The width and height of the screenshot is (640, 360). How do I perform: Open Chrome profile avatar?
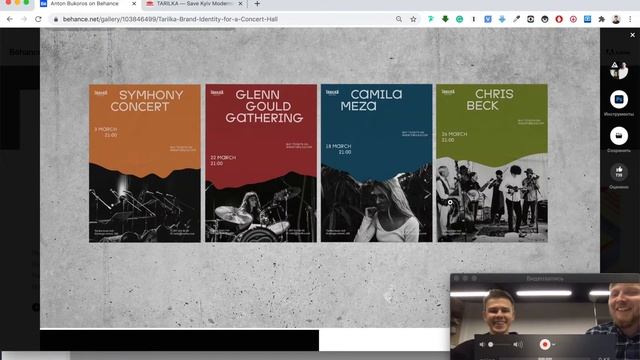tap(616, 19)
